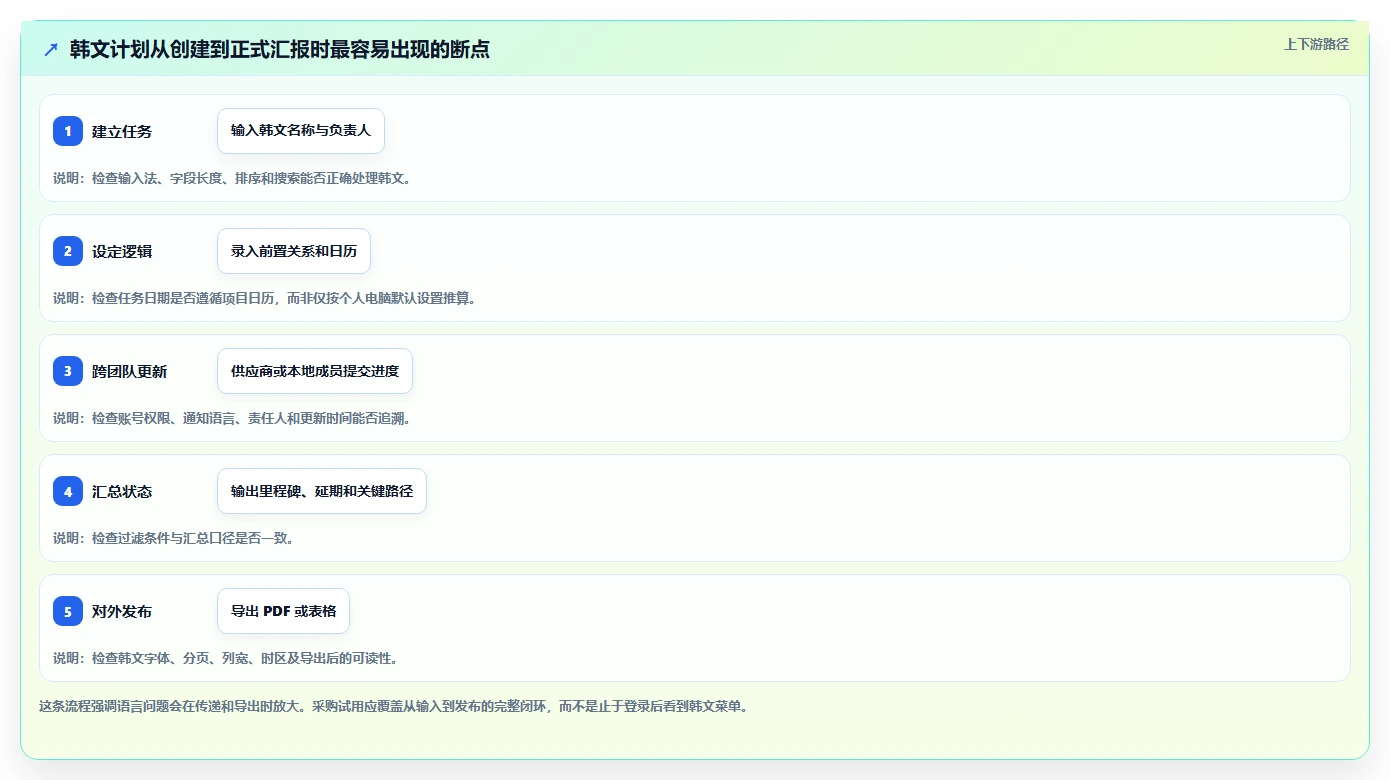The image size is (1390, 780).
Task: Click the note about 账号权限、通知语言
Action: point(233,418)
